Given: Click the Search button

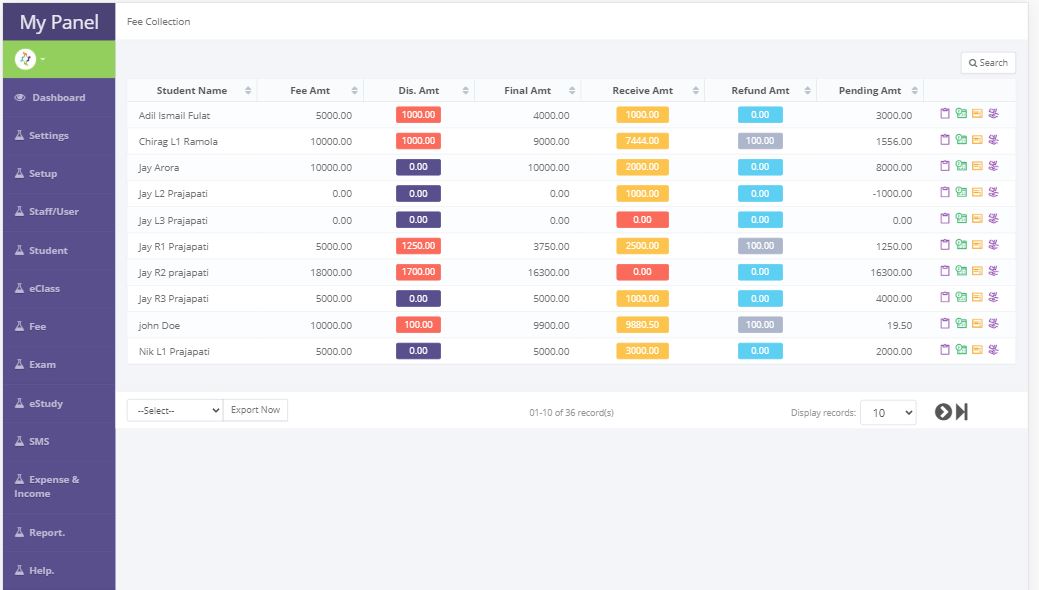Looking at the screenshot, I should click(x=988, y=63).
